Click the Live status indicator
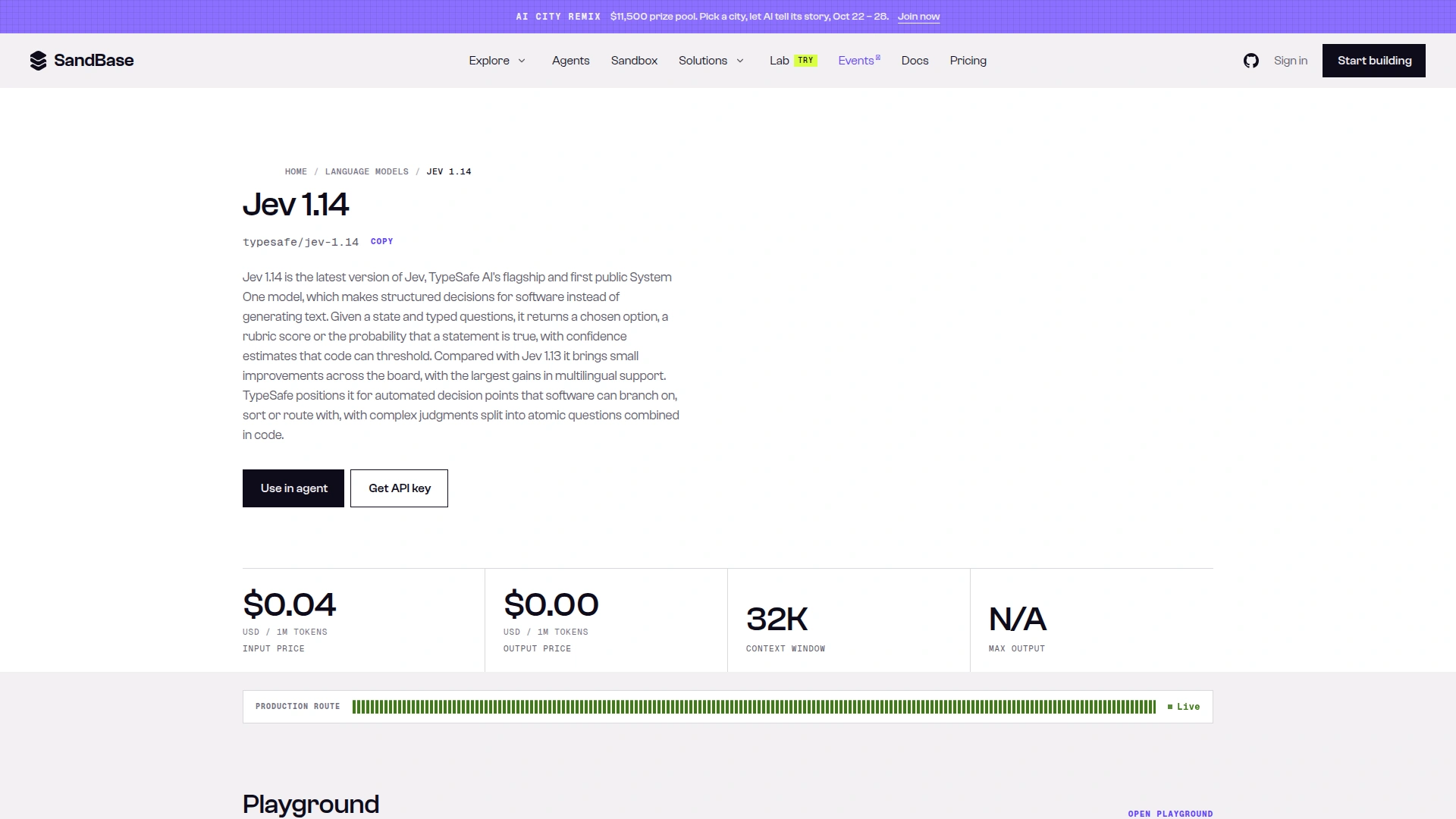The image size is (1456, 819). point(1184,707)
